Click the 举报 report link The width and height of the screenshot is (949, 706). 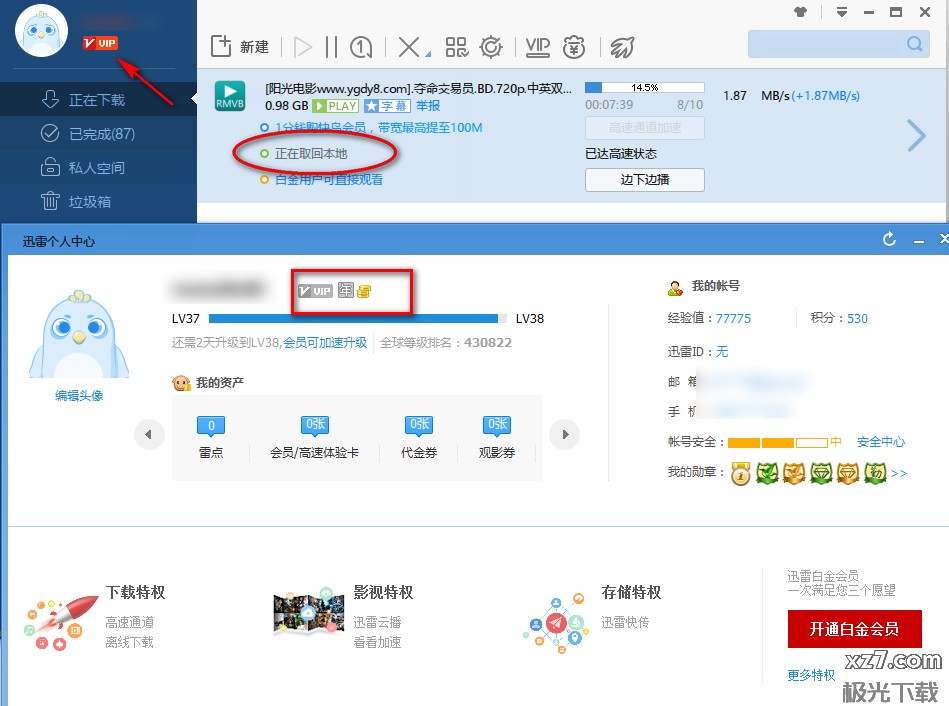coord(429,106)
